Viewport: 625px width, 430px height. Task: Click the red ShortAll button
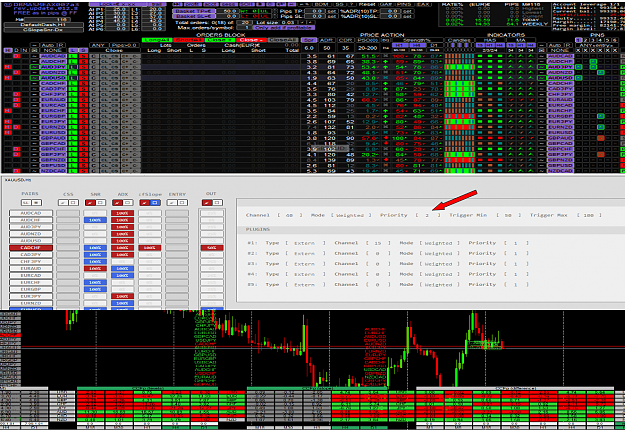pos(189,40)
